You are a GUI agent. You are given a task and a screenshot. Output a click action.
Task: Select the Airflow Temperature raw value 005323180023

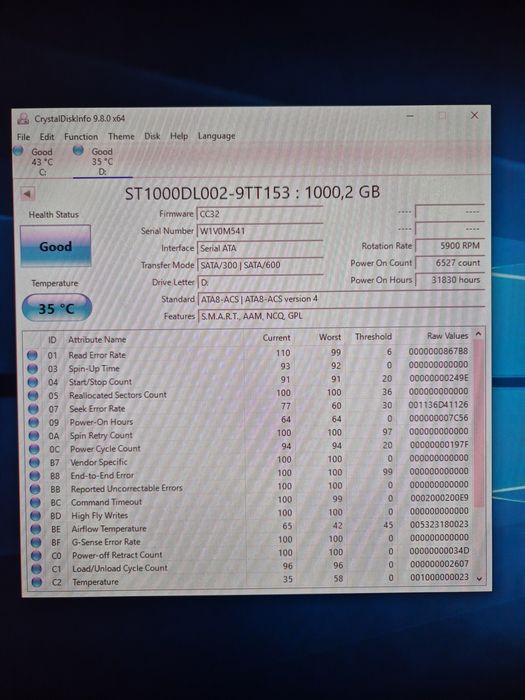(439, 524)
